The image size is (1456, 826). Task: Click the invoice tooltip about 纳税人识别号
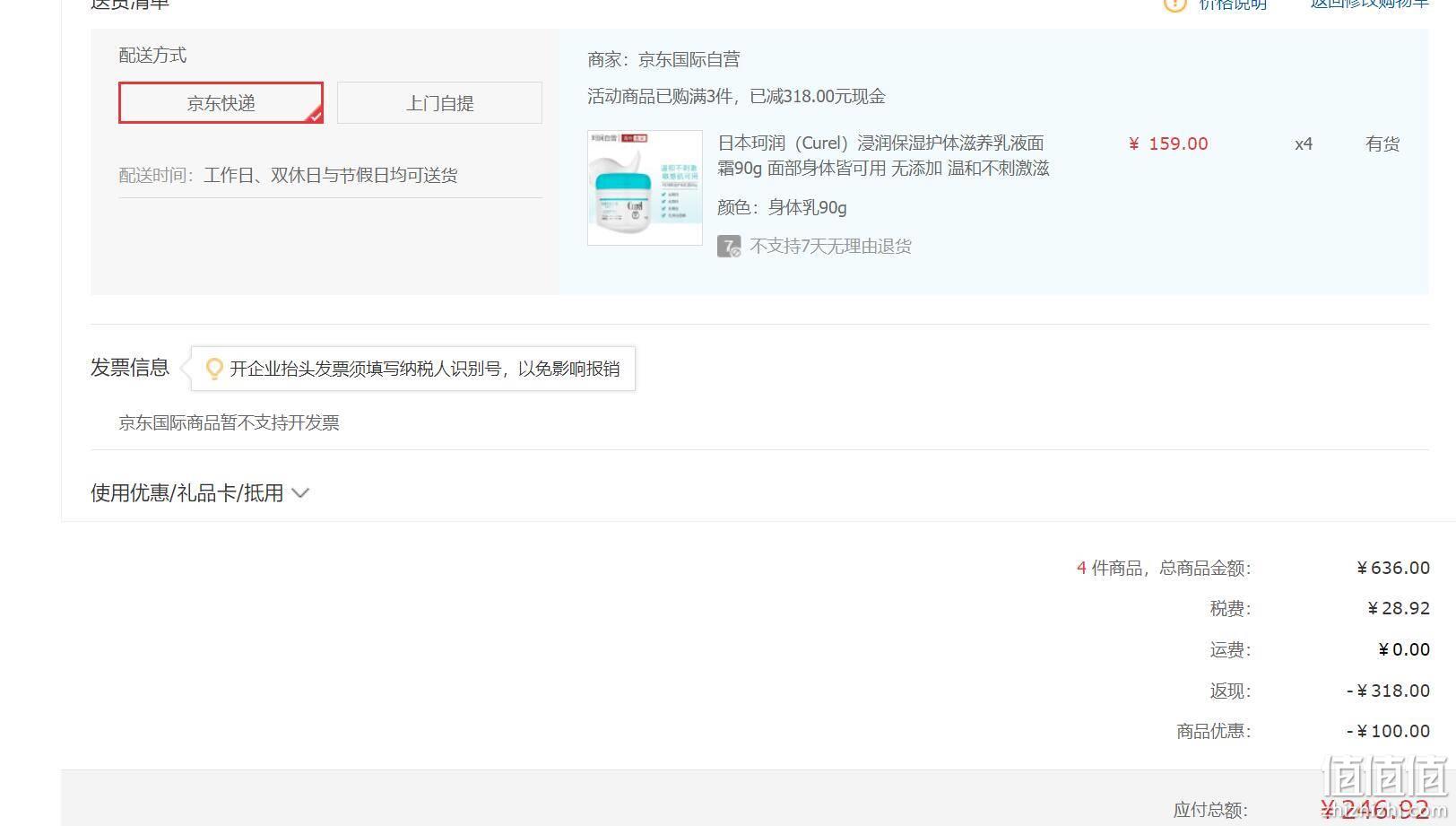[x=412, y=369]
